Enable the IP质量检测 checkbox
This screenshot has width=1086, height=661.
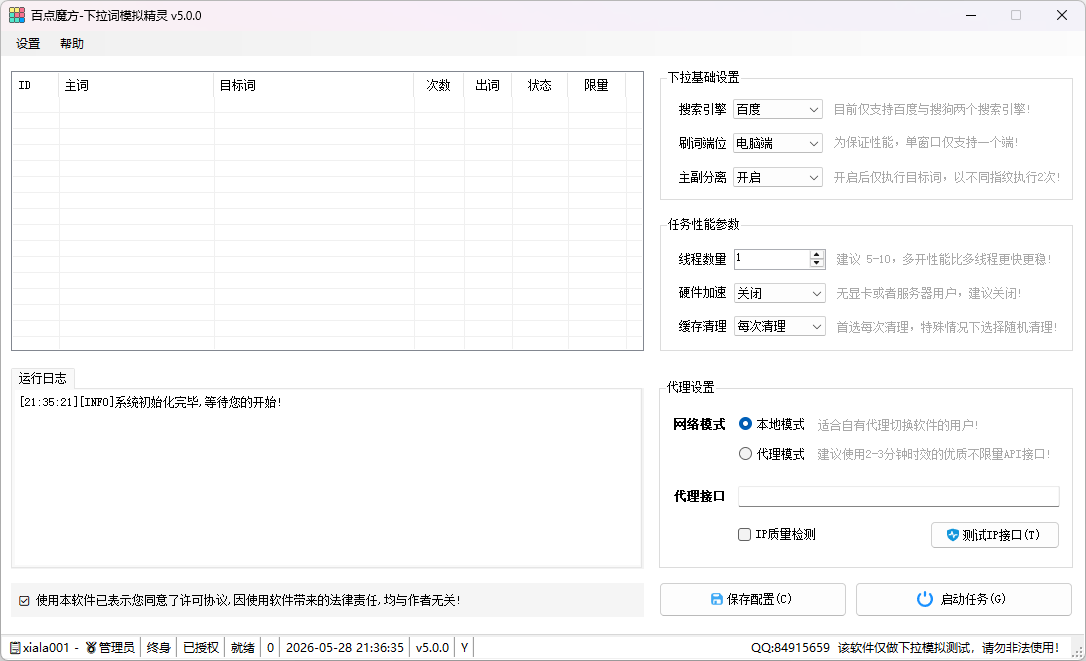745,534
